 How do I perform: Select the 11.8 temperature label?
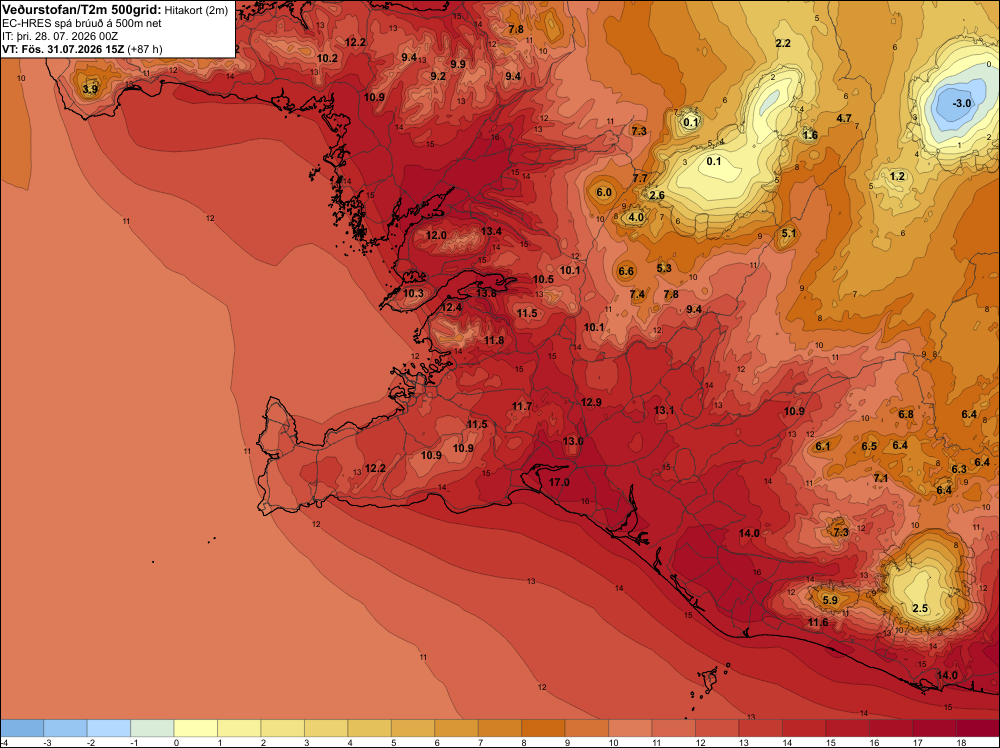(494, 341)
